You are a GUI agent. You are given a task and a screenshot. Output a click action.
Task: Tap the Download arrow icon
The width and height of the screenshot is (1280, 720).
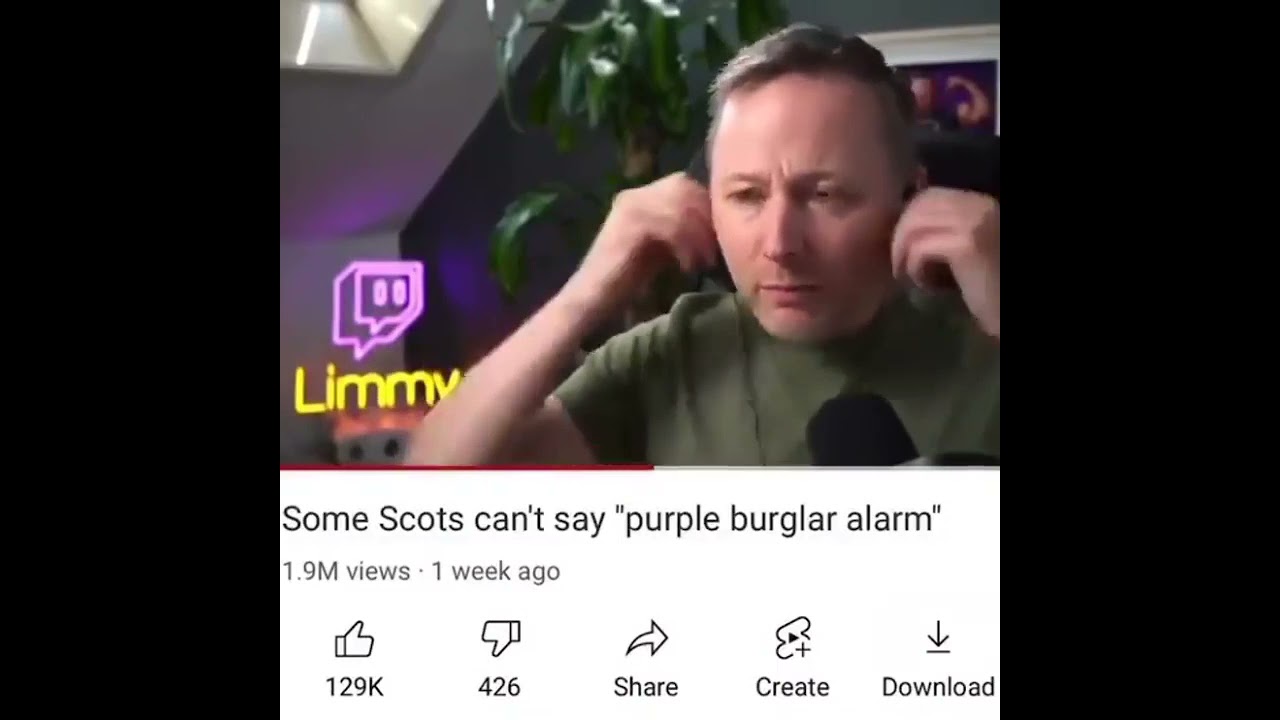click(938, 638)
